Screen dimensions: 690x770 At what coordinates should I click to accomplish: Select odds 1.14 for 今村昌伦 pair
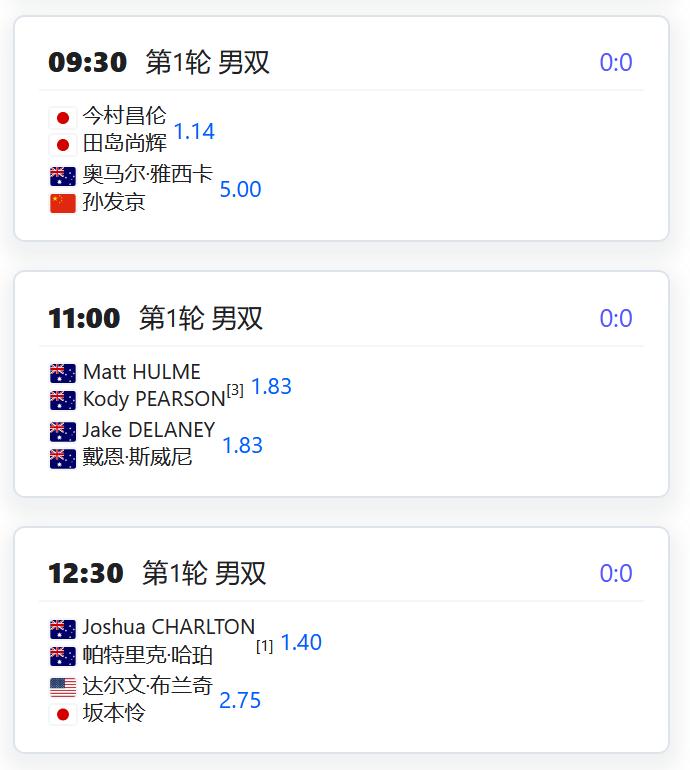click(x=194, y=132)
